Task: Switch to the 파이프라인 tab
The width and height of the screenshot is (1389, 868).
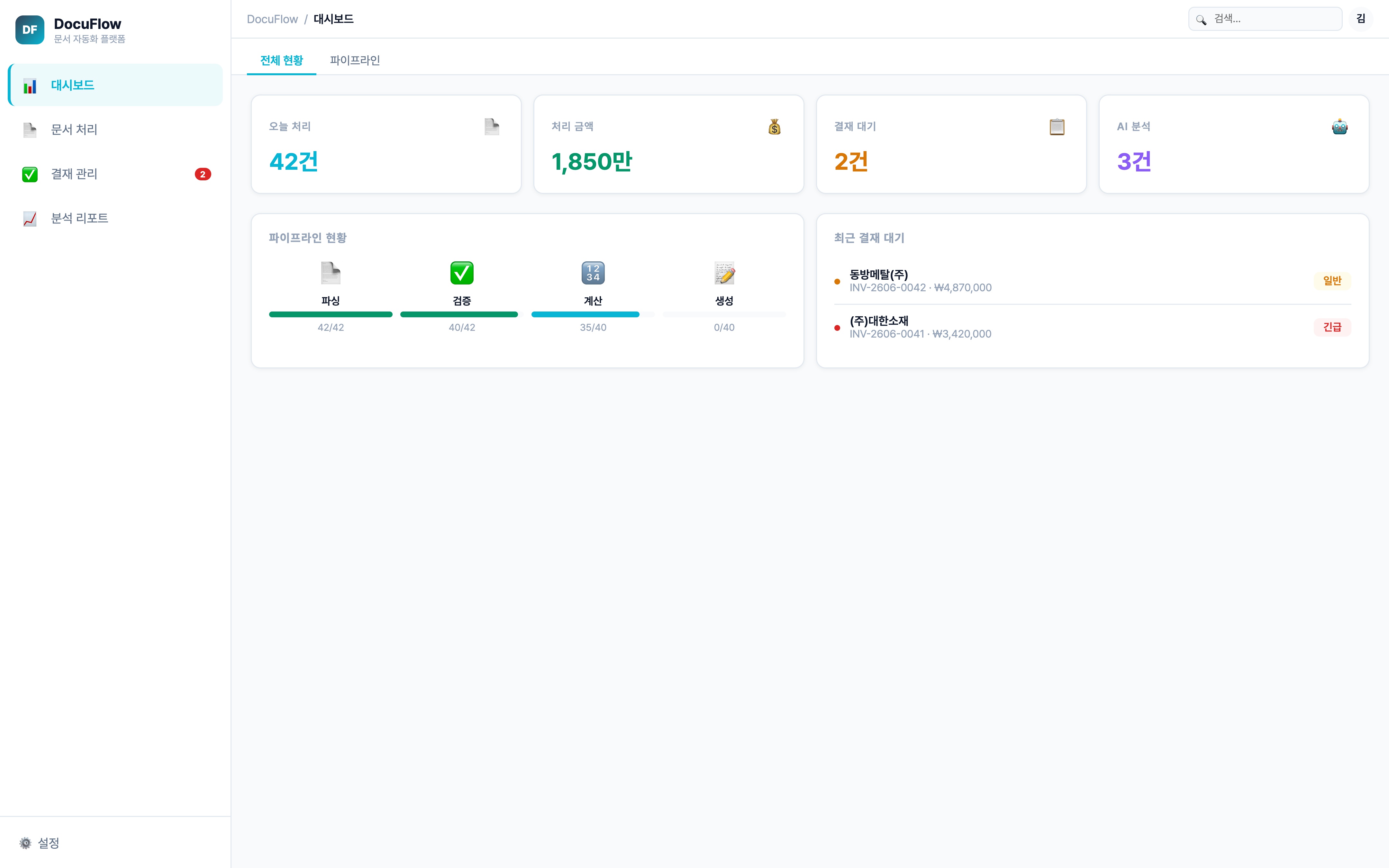Action: tap(355, 60)
